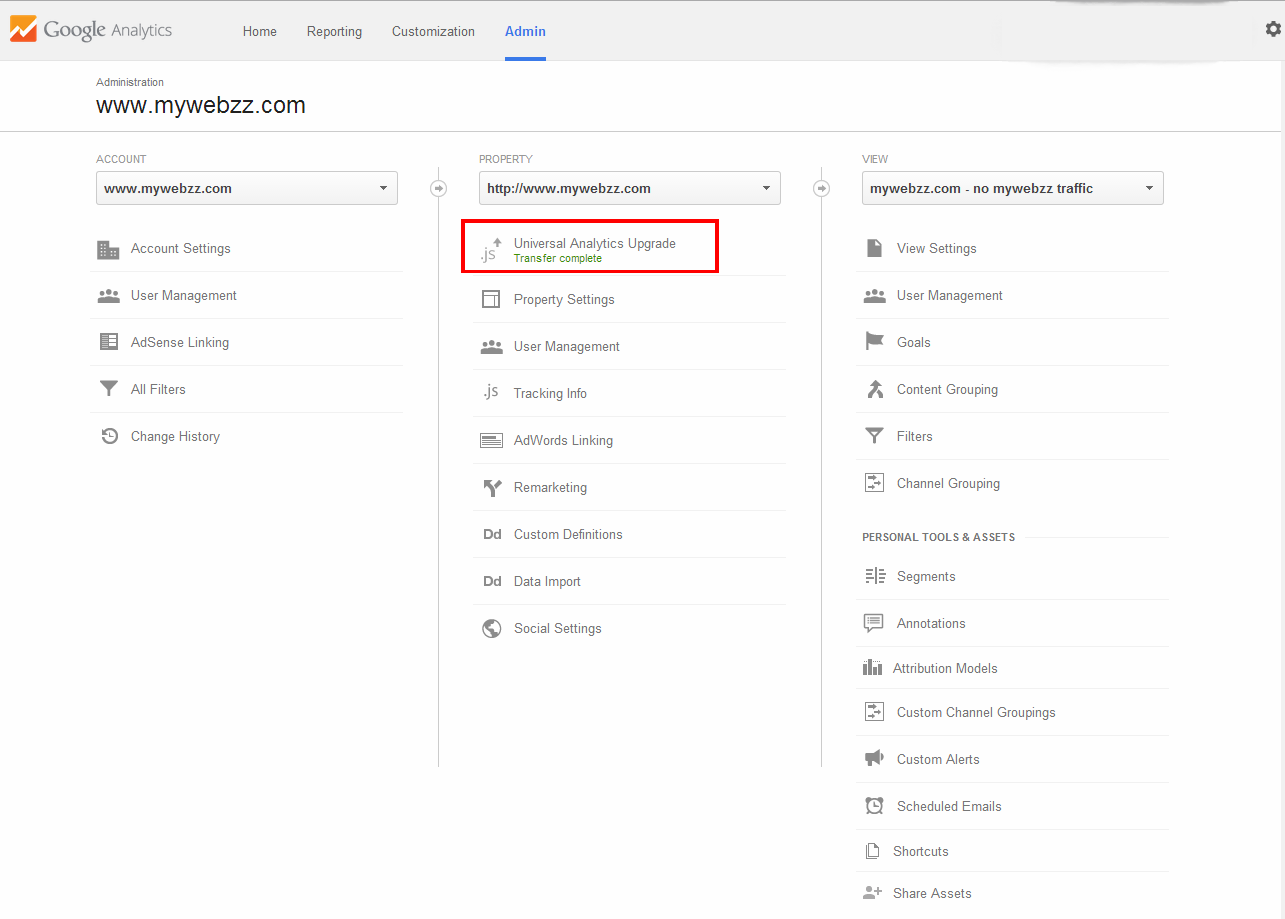1285x919 pixels.
Task: Click the Annotations speech bubble icon
Action: pos(874,623)
